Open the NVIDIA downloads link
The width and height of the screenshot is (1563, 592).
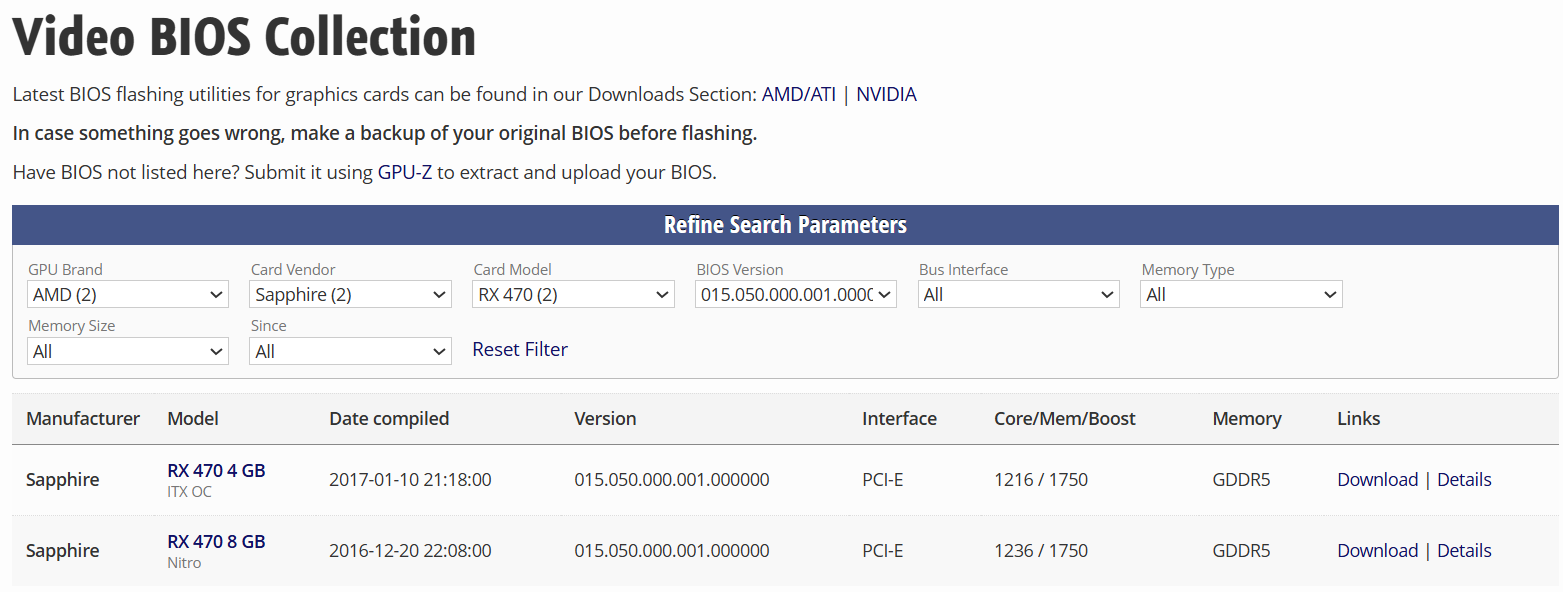[886, 95]
